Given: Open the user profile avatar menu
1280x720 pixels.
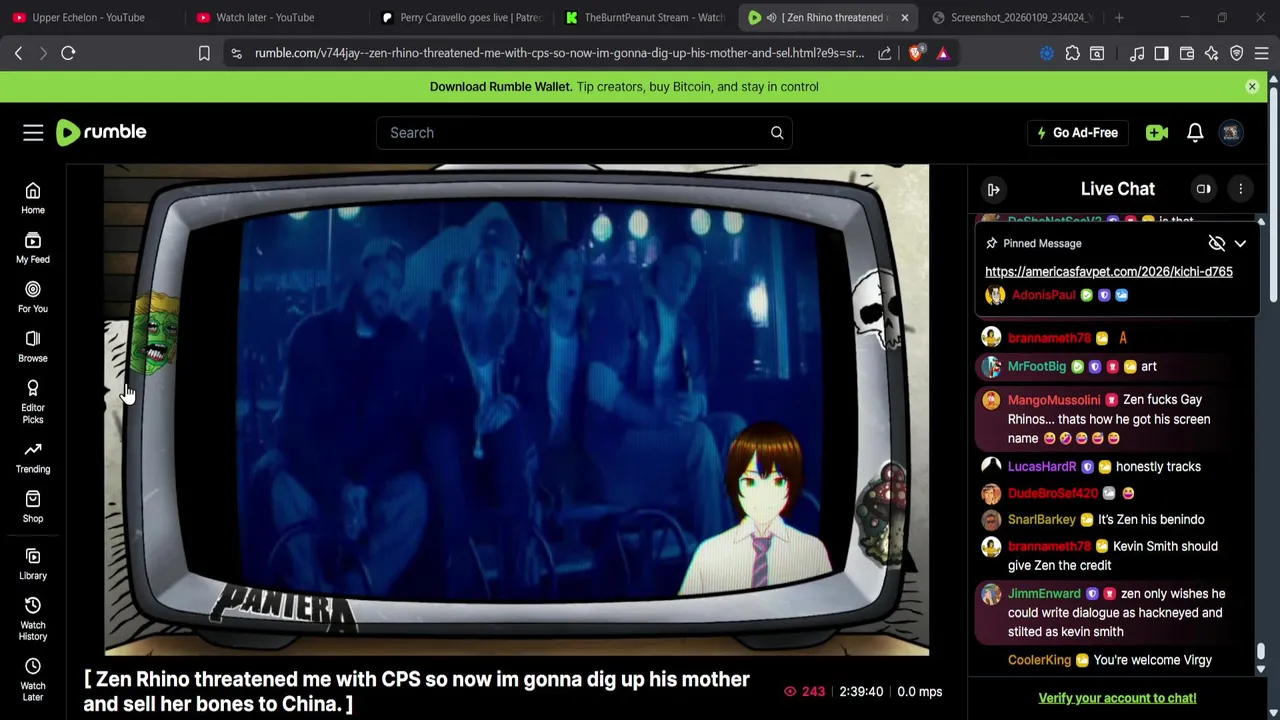Looking at the screenshot, I should (x=1231, y=132).
